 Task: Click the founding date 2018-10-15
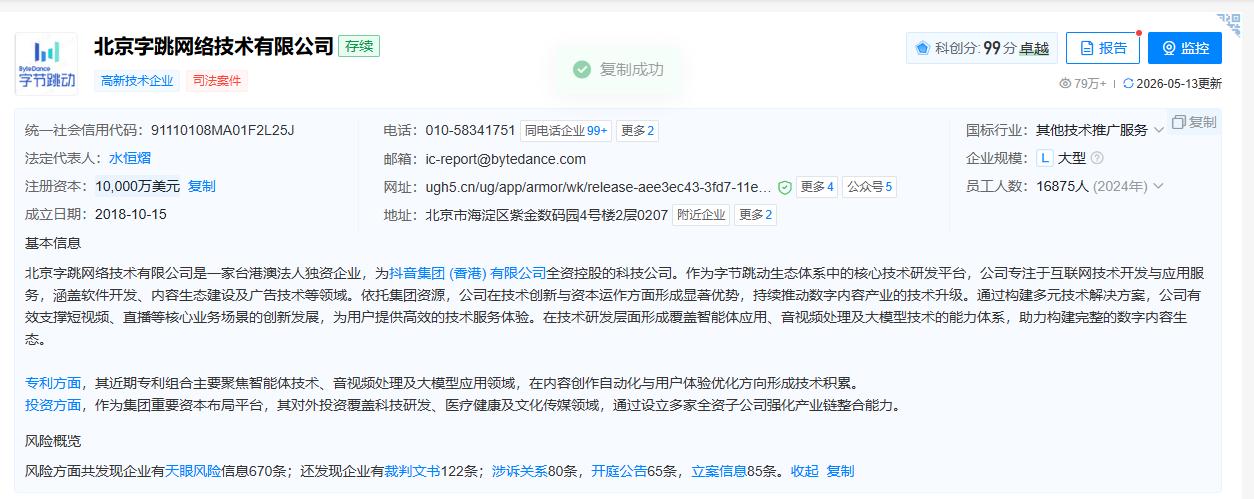point(131,214)
